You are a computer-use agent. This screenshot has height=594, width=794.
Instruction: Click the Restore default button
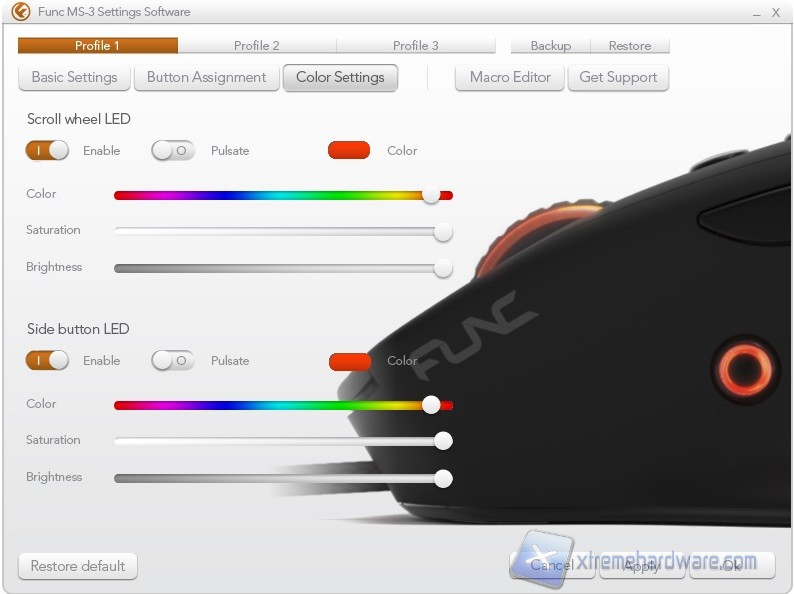tap(78, 566)
